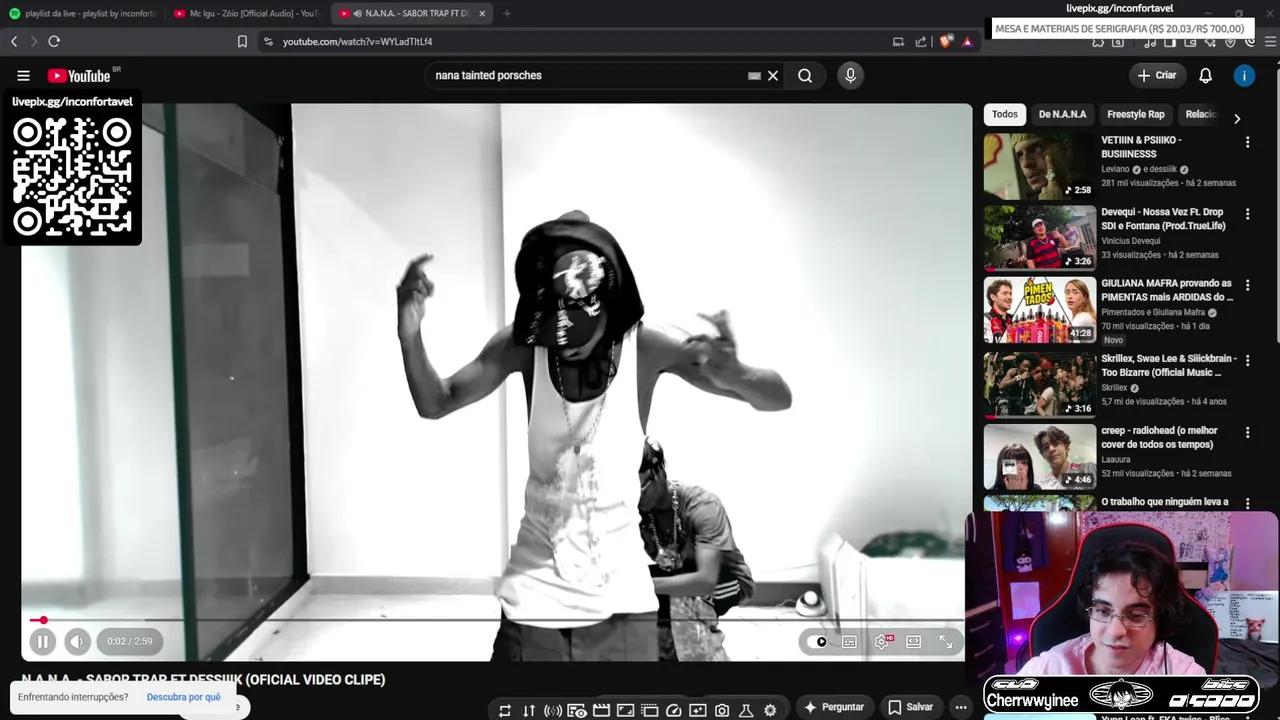Open the account avatar menu
The image size is (1280, 720).
point(1244,75)
